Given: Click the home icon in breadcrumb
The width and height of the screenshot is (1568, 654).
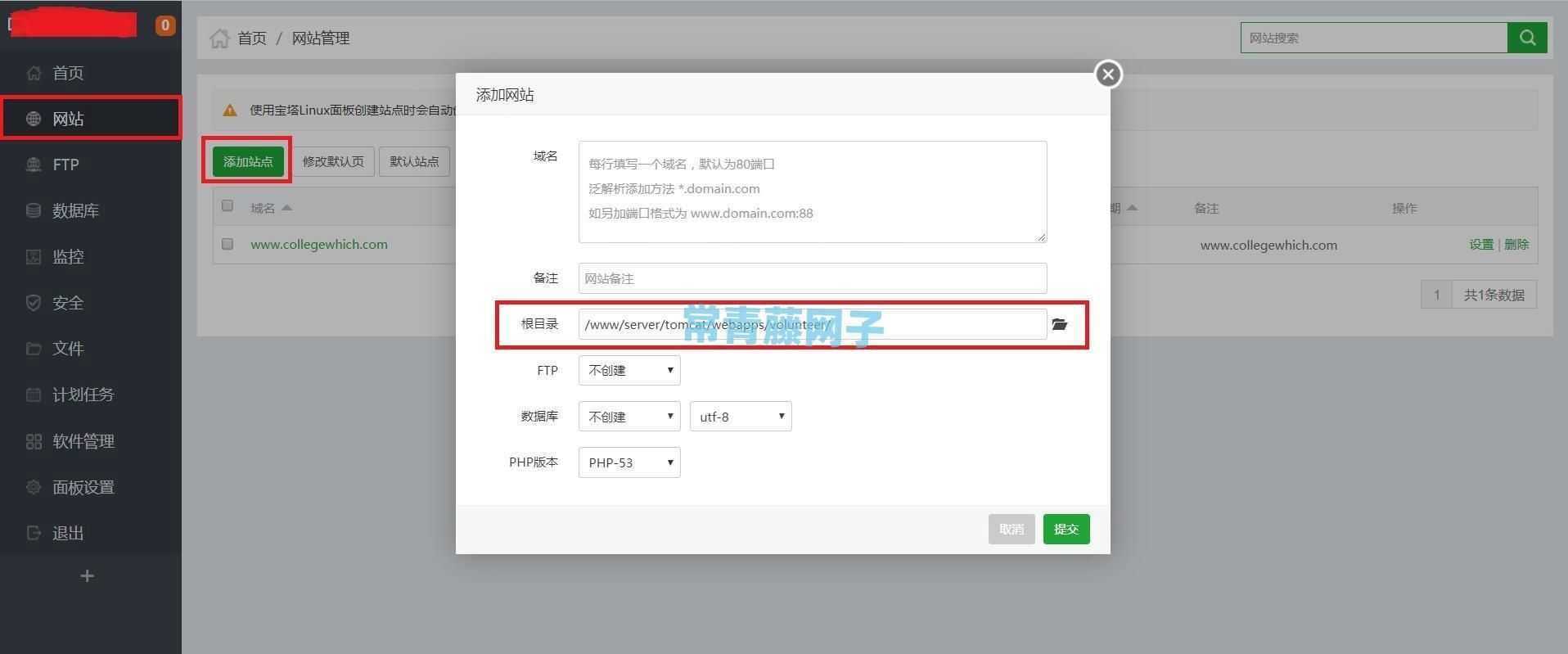Looking at the screenshot, I should tap(219, 38).
